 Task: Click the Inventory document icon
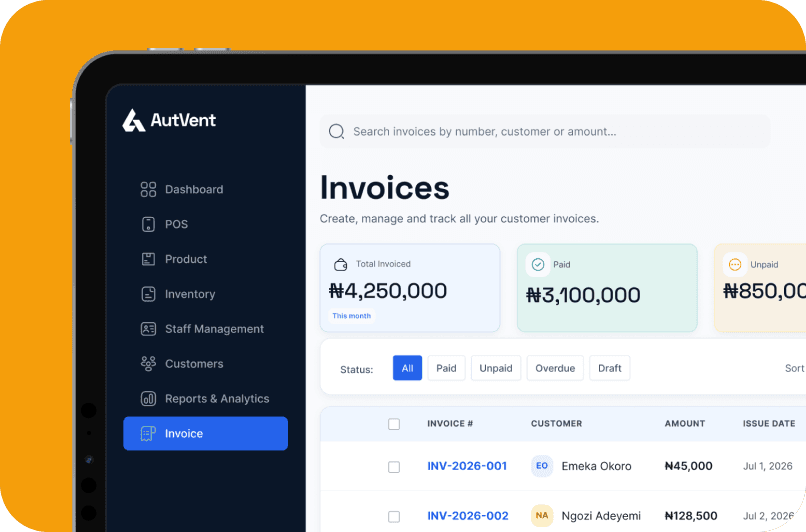148,294
